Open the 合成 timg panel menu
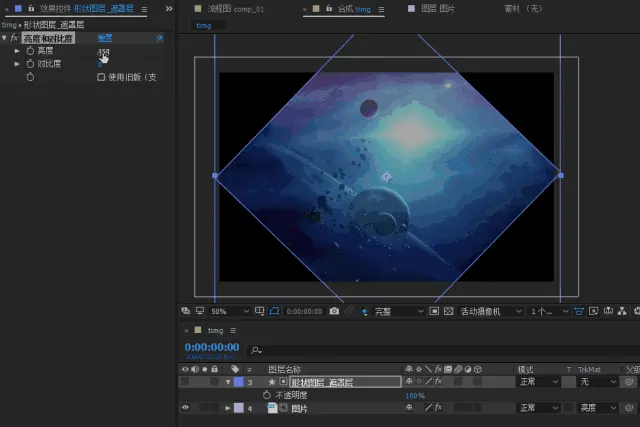 tap(381, 9)
